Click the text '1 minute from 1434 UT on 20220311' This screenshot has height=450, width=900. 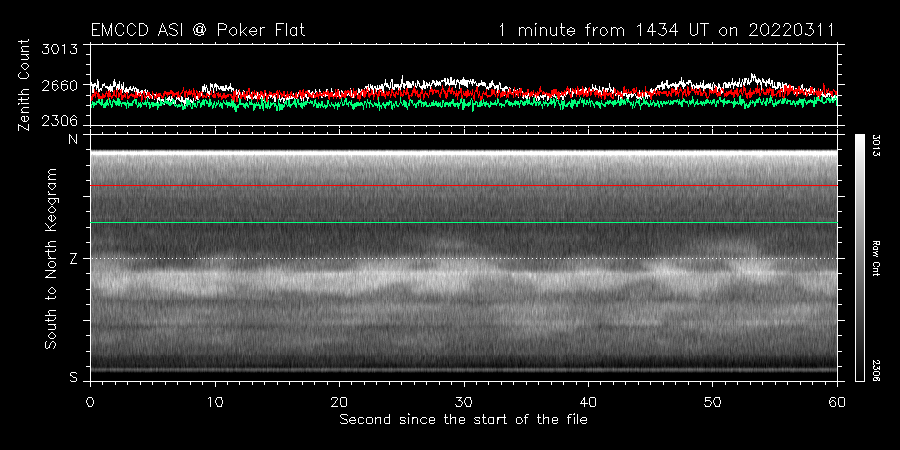(x=666, y=30)
